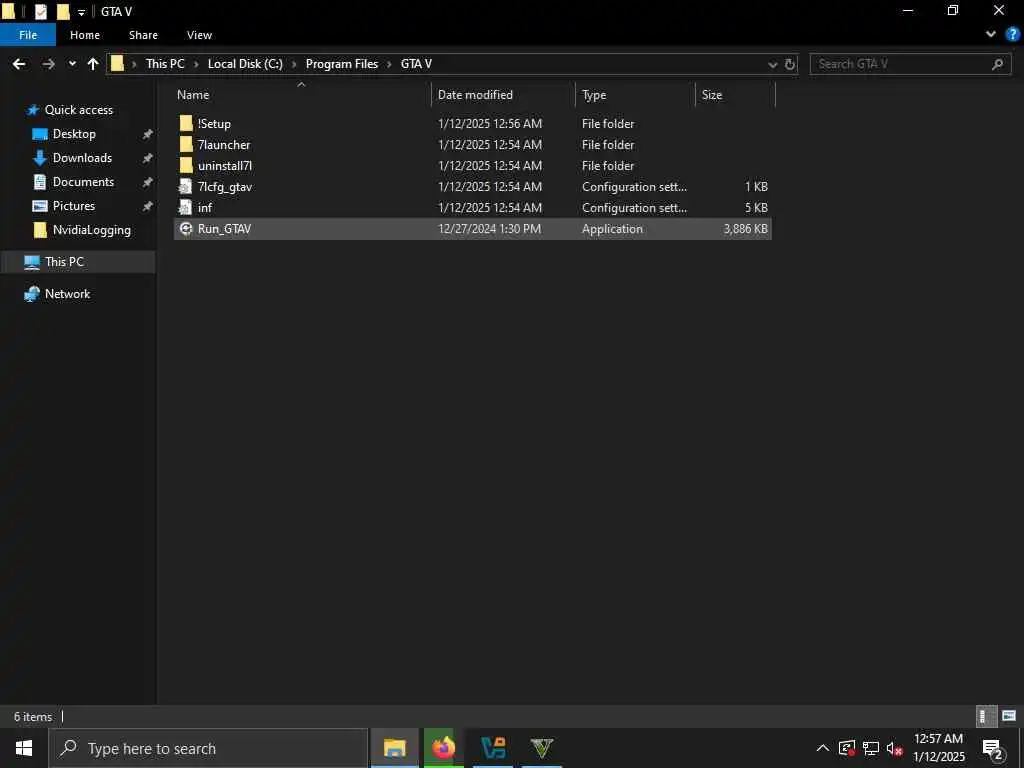Go forward with the Forward arrow
This screenshot has width=1024, height=768.
click(48, 64)
